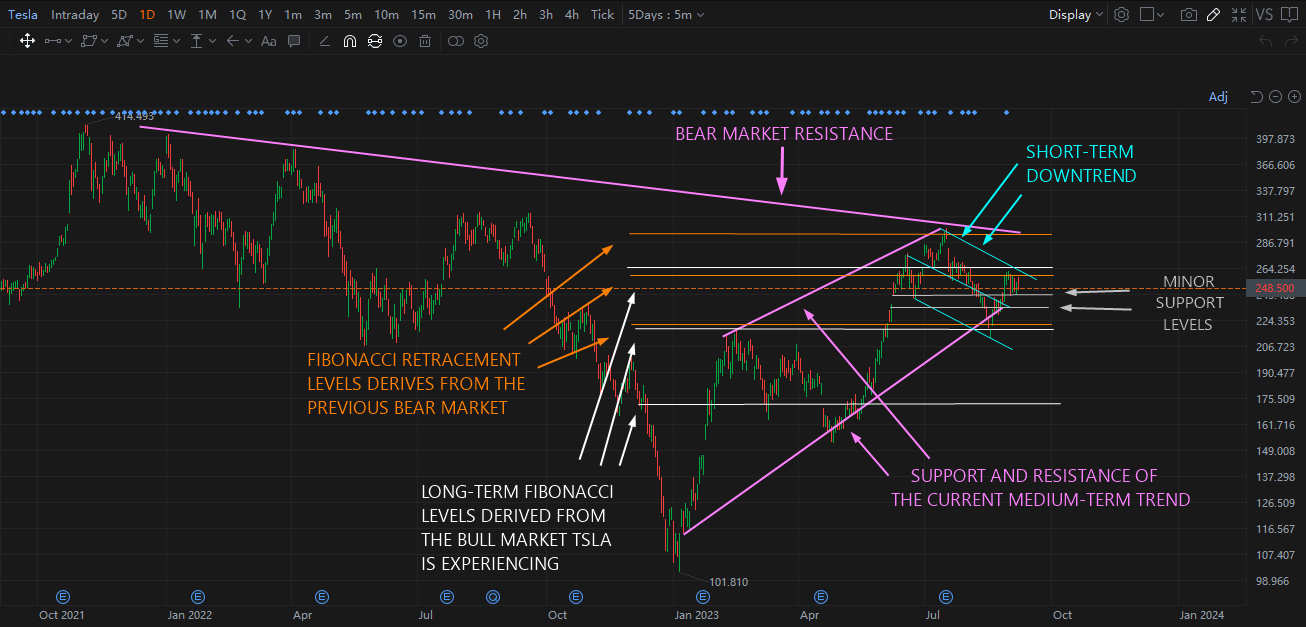Click the 248.500 current price tag
This screenshot has height=627, width=1306.
point(1275,288)
